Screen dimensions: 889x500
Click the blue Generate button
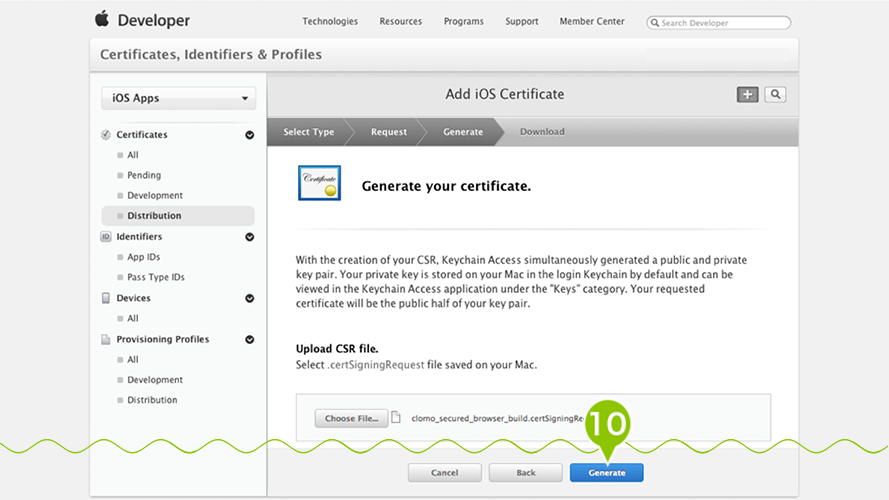click(x=607, y=473)
